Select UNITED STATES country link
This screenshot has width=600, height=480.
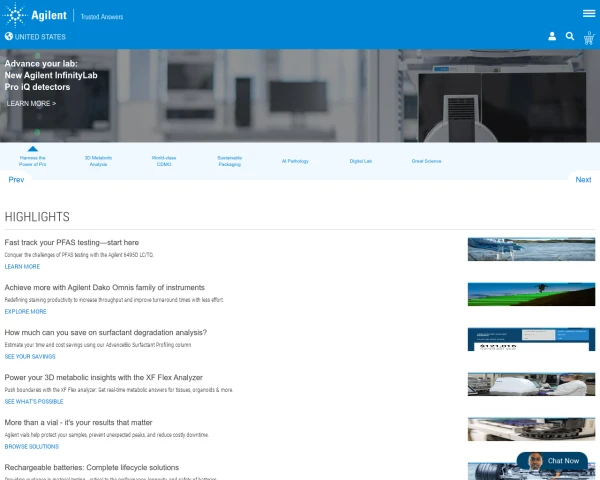[40, 37]
